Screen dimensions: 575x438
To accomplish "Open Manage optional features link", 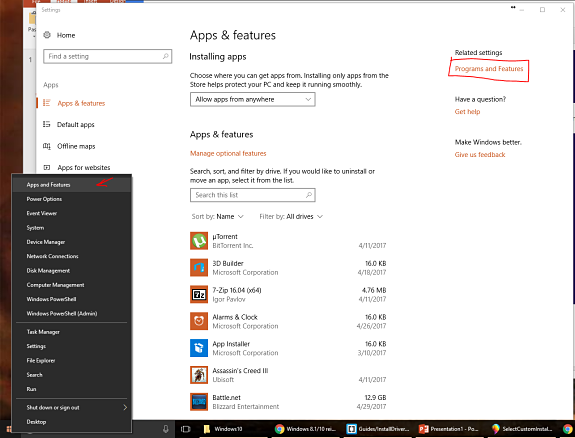I will click(228, 153).
